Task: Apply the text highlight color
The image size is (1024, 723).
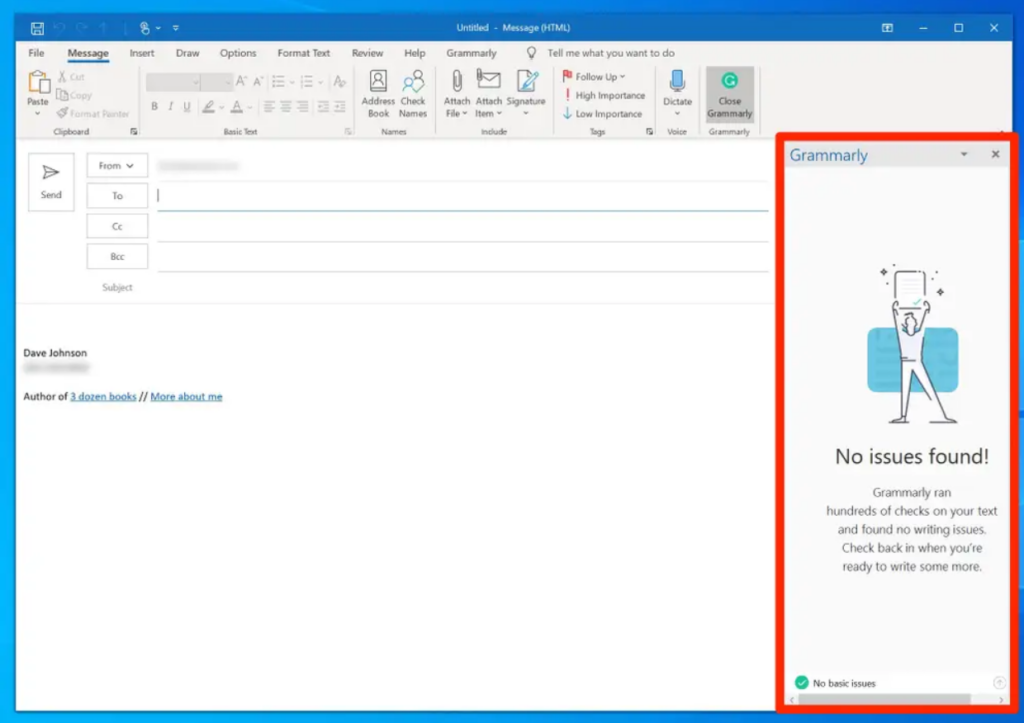Action: coord(208,106)
